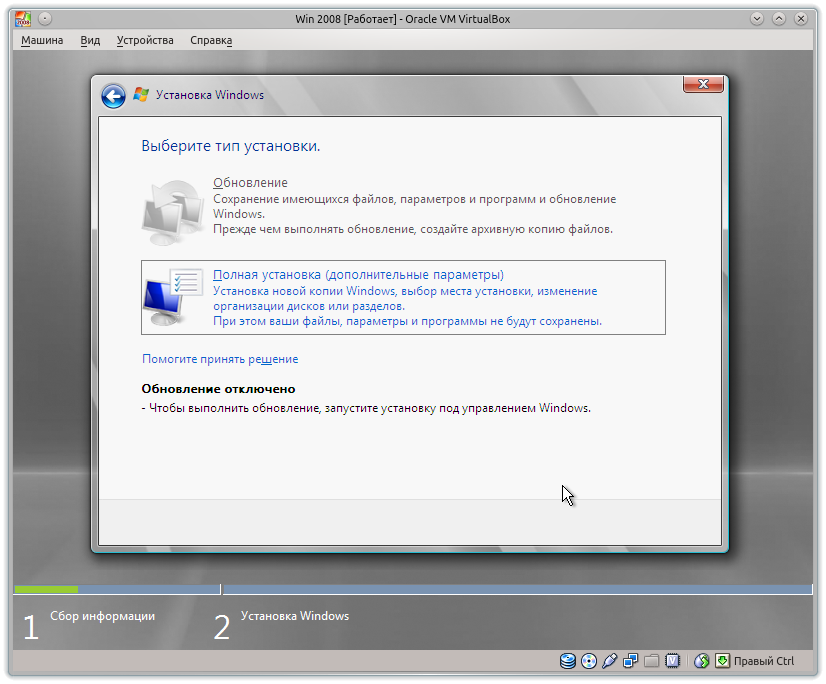Open the shared folders status icon

652,661
